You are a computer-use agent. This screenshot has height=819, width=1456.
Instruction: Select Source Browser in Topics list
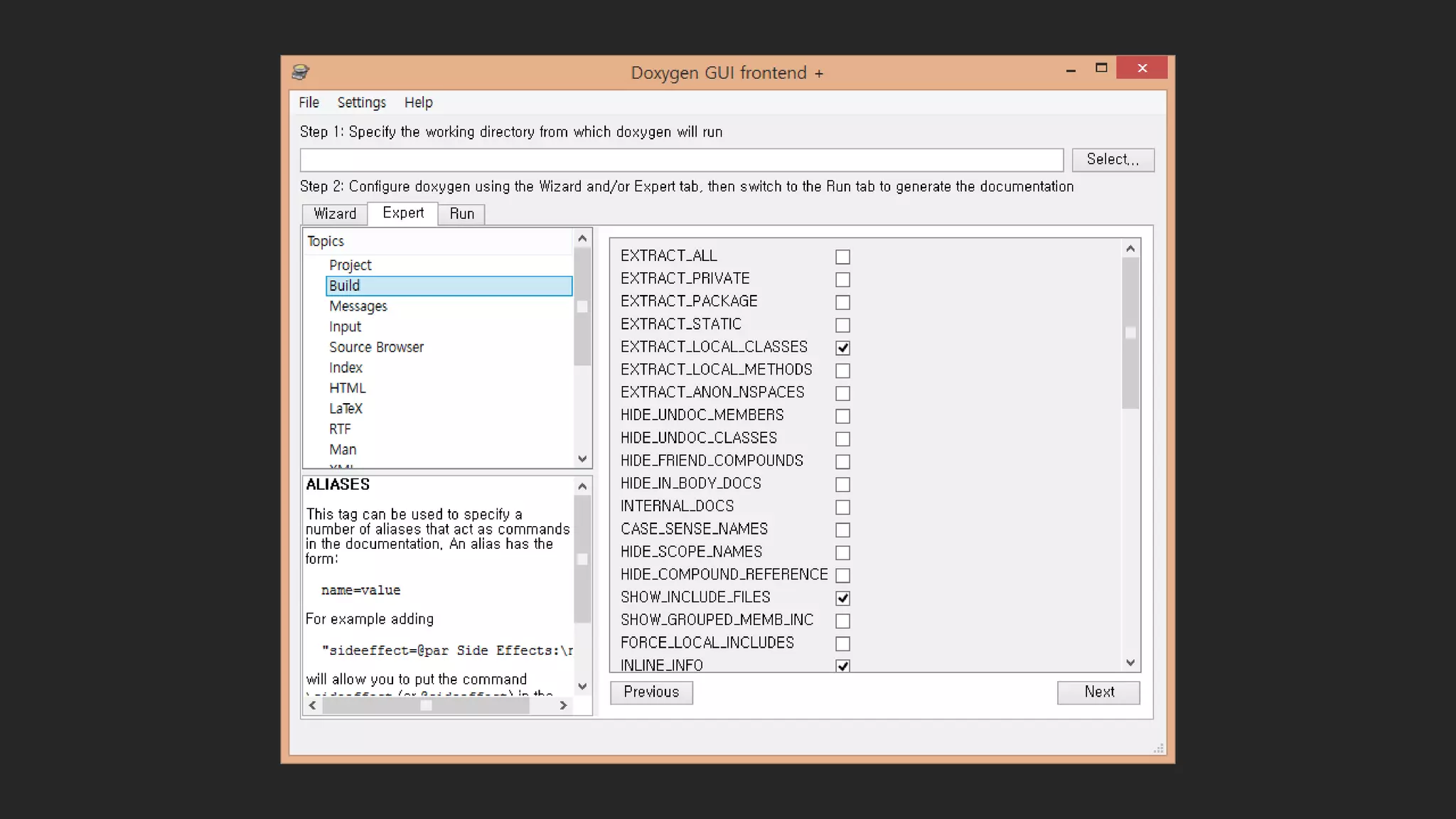click(376, 347)
